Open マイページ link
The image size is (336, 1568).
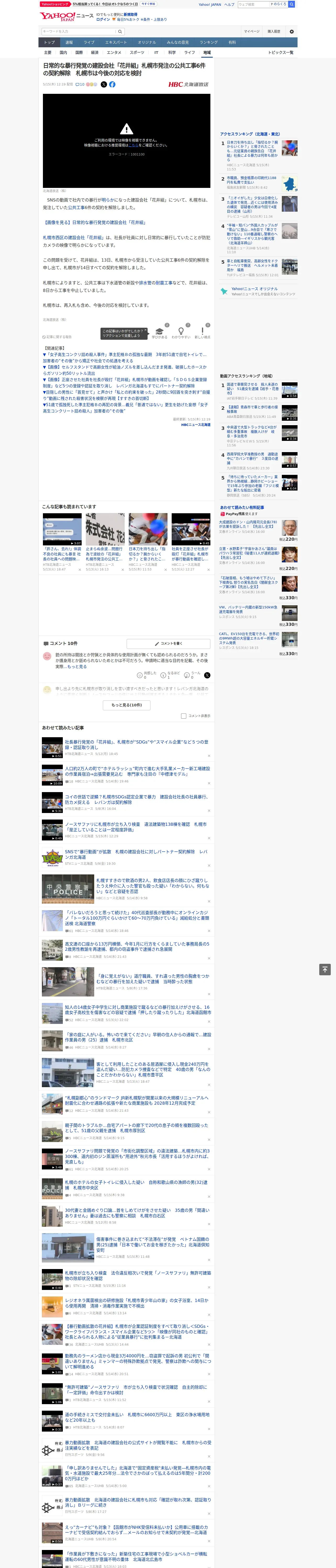(251, 32)
